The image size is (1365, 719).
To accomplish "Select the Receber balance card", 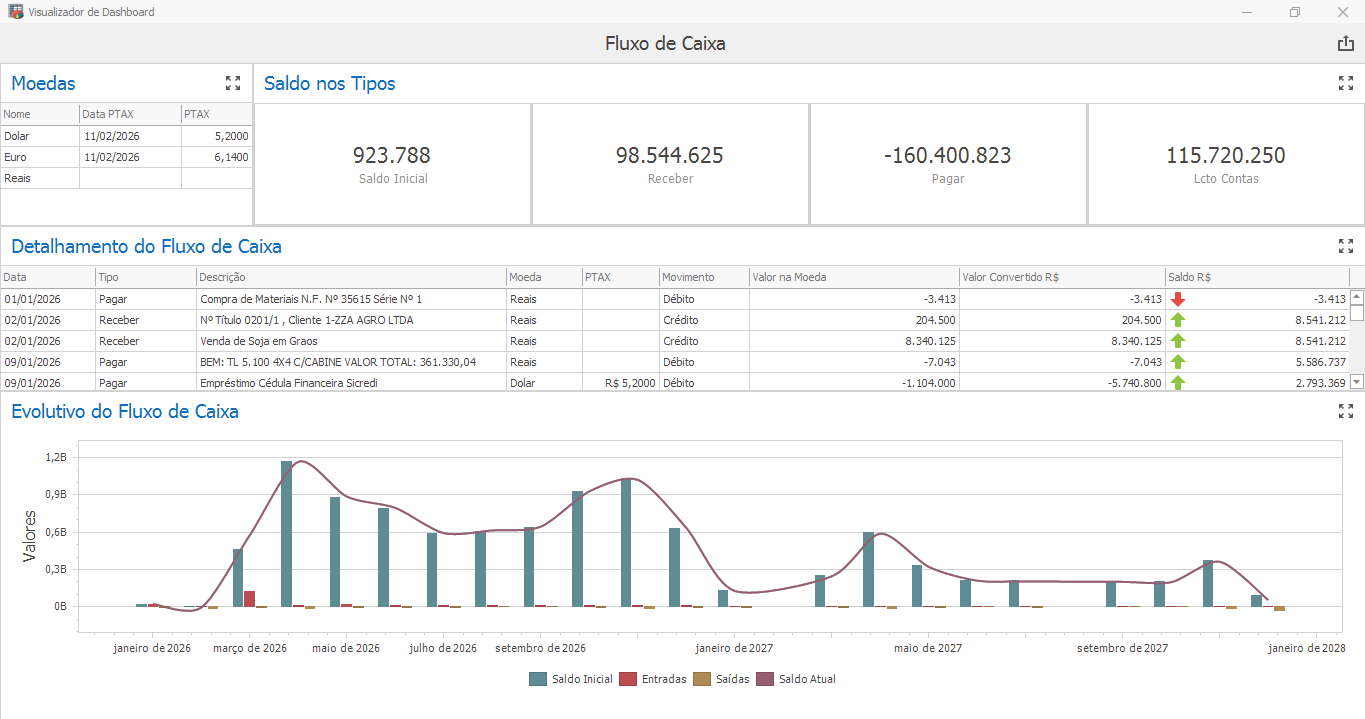I will click(x=669, y=165).
